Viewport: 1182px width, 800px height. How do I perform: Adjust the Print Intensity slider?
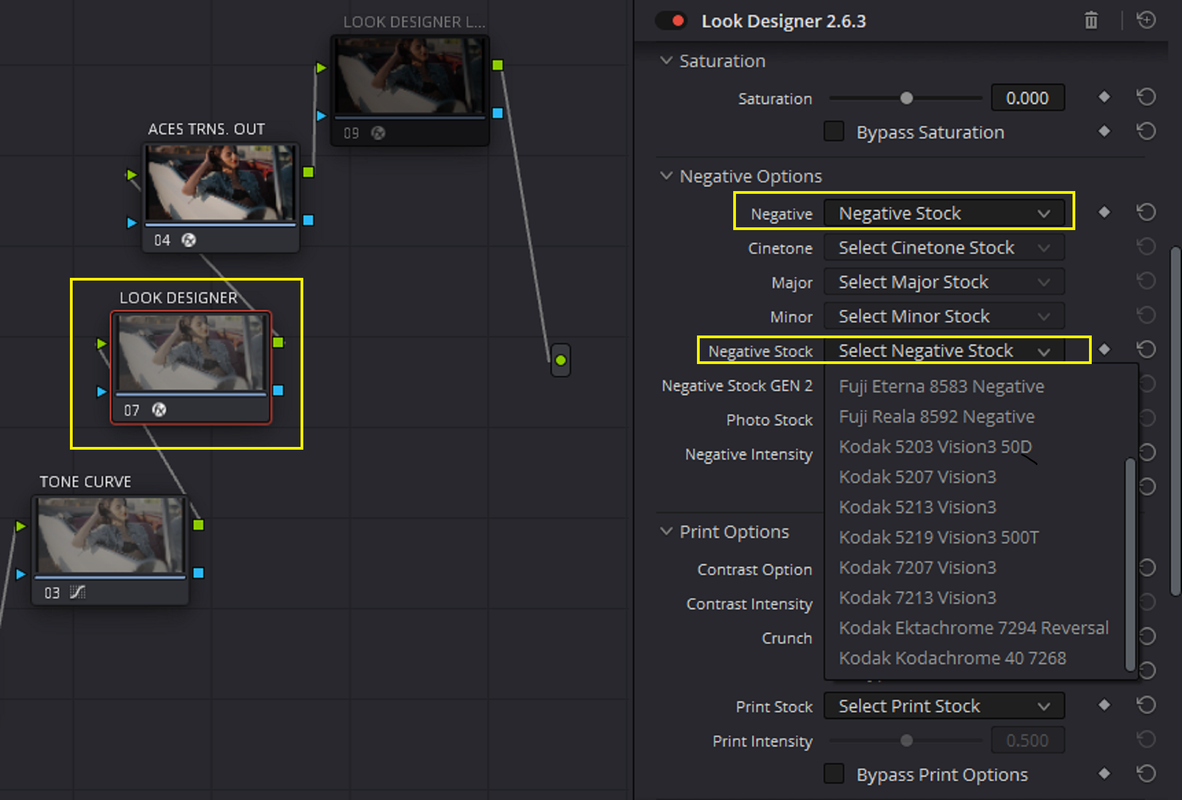pos(906,740)
